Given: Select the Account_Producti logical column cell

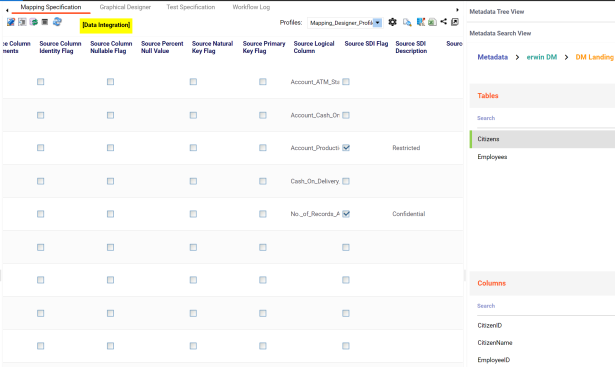Looking at the screenshot, I should point(315,148).
